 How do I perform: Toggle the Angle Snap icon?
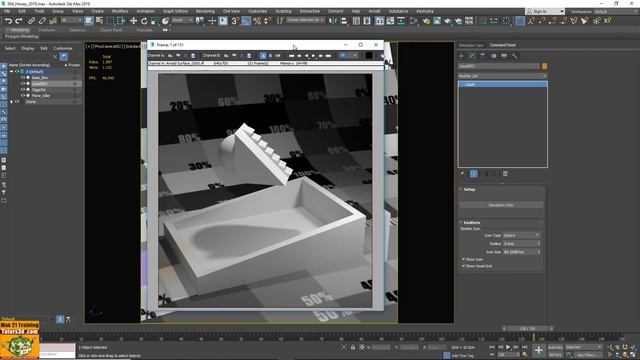pos(246,20)
